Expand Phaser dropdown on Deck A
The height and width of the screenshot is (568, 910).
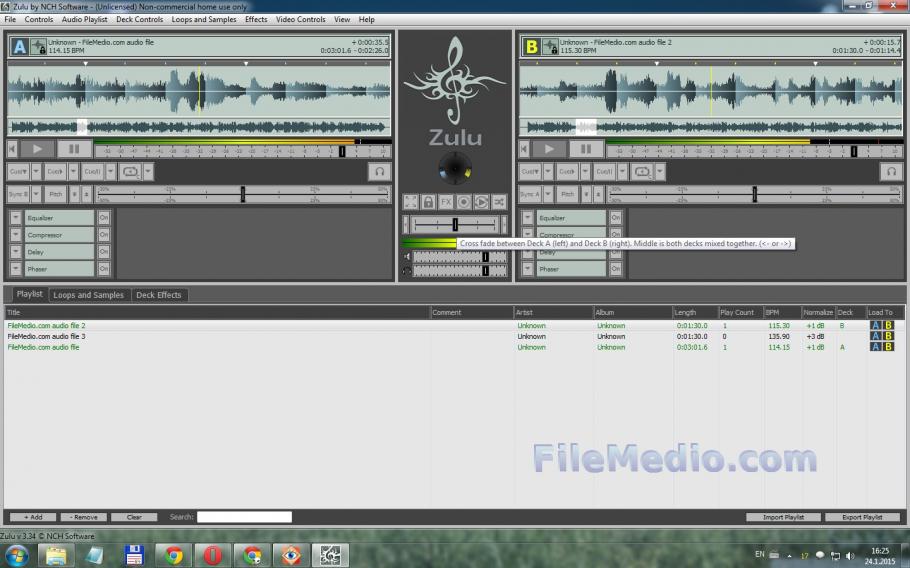click(16, 269)
